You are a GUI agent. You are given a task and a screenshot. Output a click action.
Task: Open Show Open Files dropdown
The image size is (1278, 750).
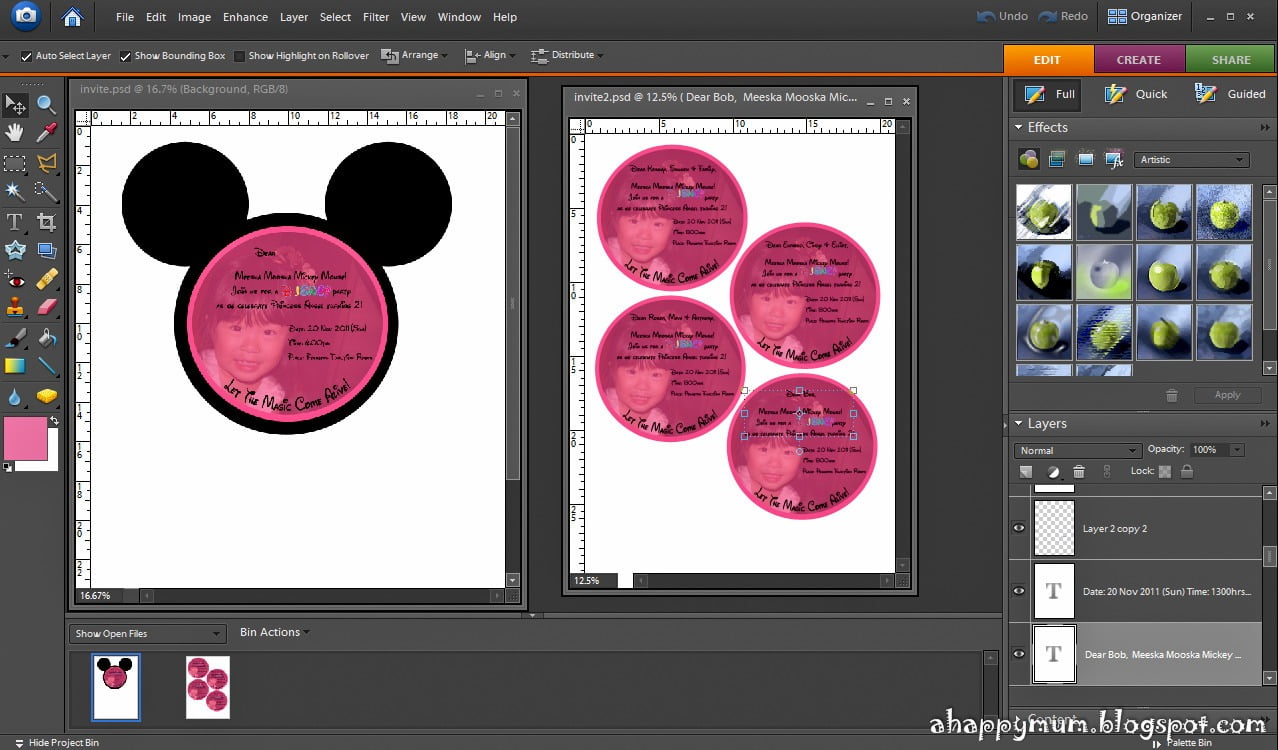(147, 633)
